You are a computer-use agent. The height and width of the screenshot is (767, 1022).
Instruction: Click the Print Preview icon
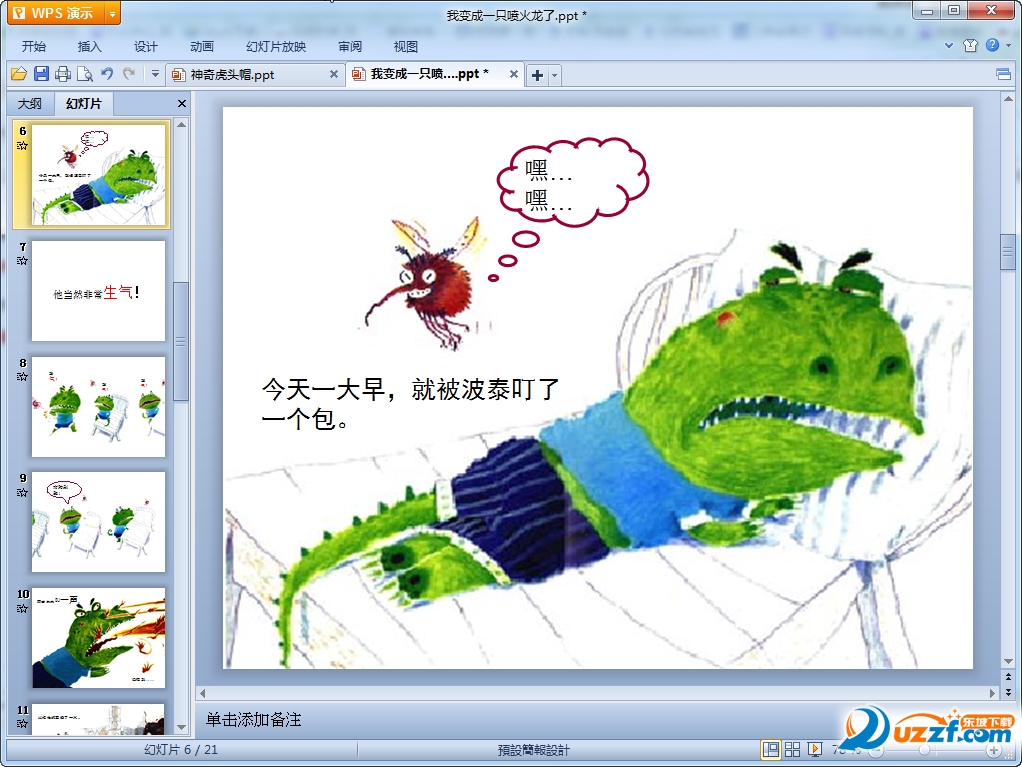click(x=85, y=74)
